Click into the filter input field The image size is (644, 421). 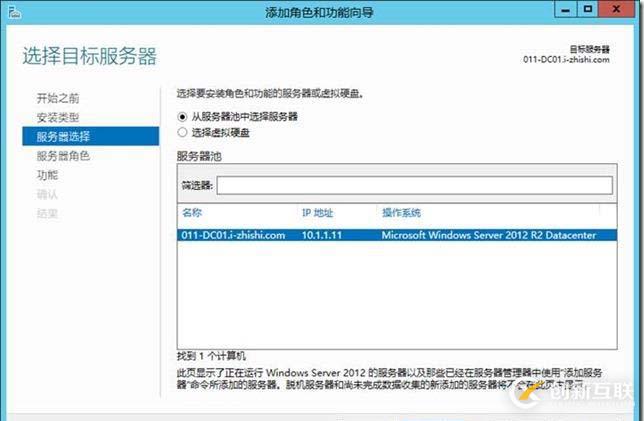point(415,185)
